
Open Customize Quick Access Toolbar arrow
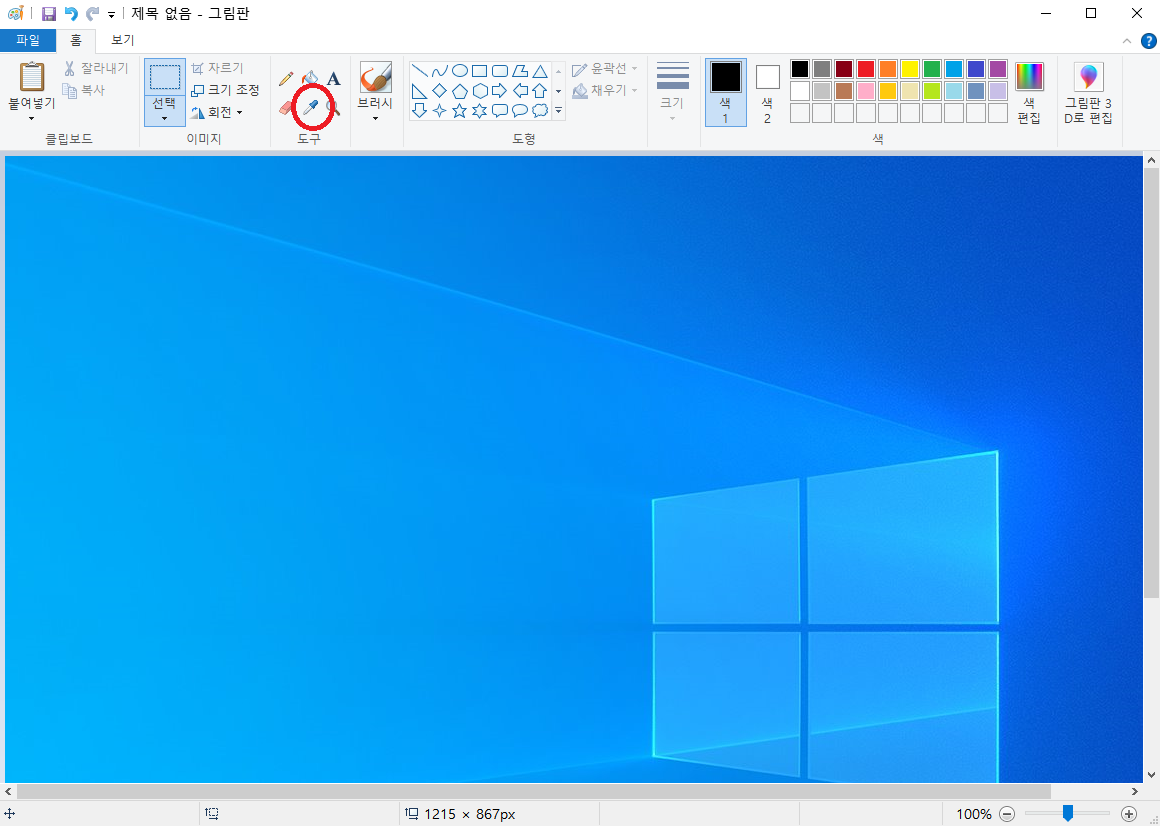[111, 14]
